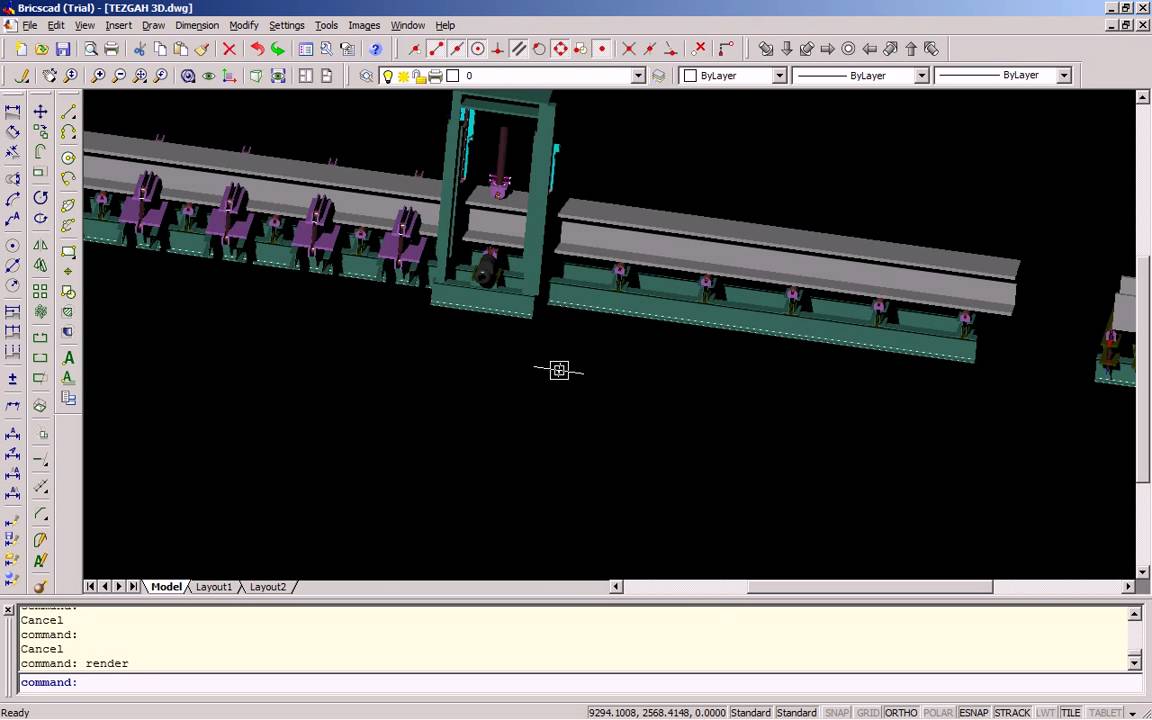The image size is (1152, 720).
Task: Jump to the first layout tab with the arrow
Action: (x=90, y=586)
